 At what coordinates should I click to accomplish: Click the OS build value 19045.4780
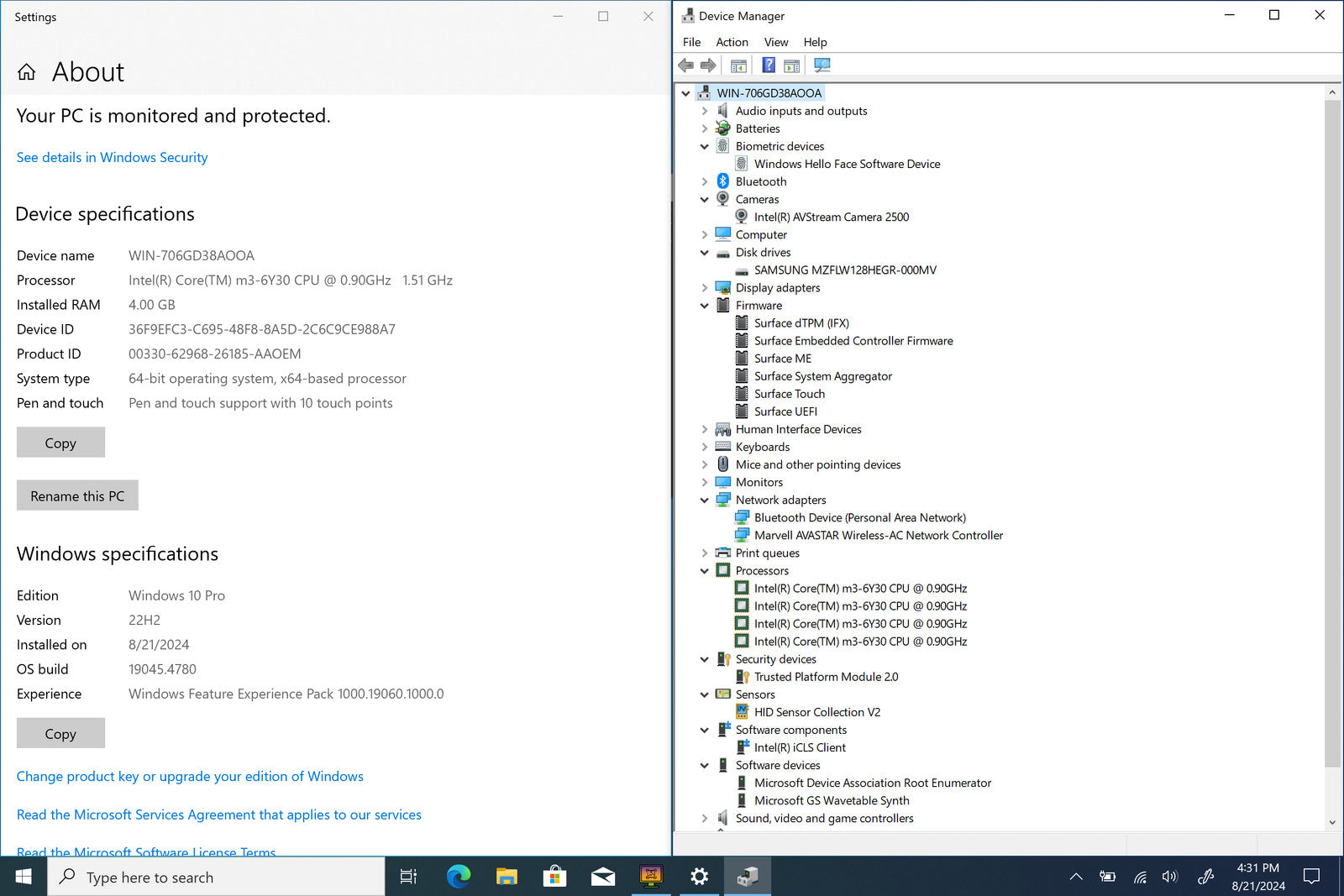tap(162, 670)
